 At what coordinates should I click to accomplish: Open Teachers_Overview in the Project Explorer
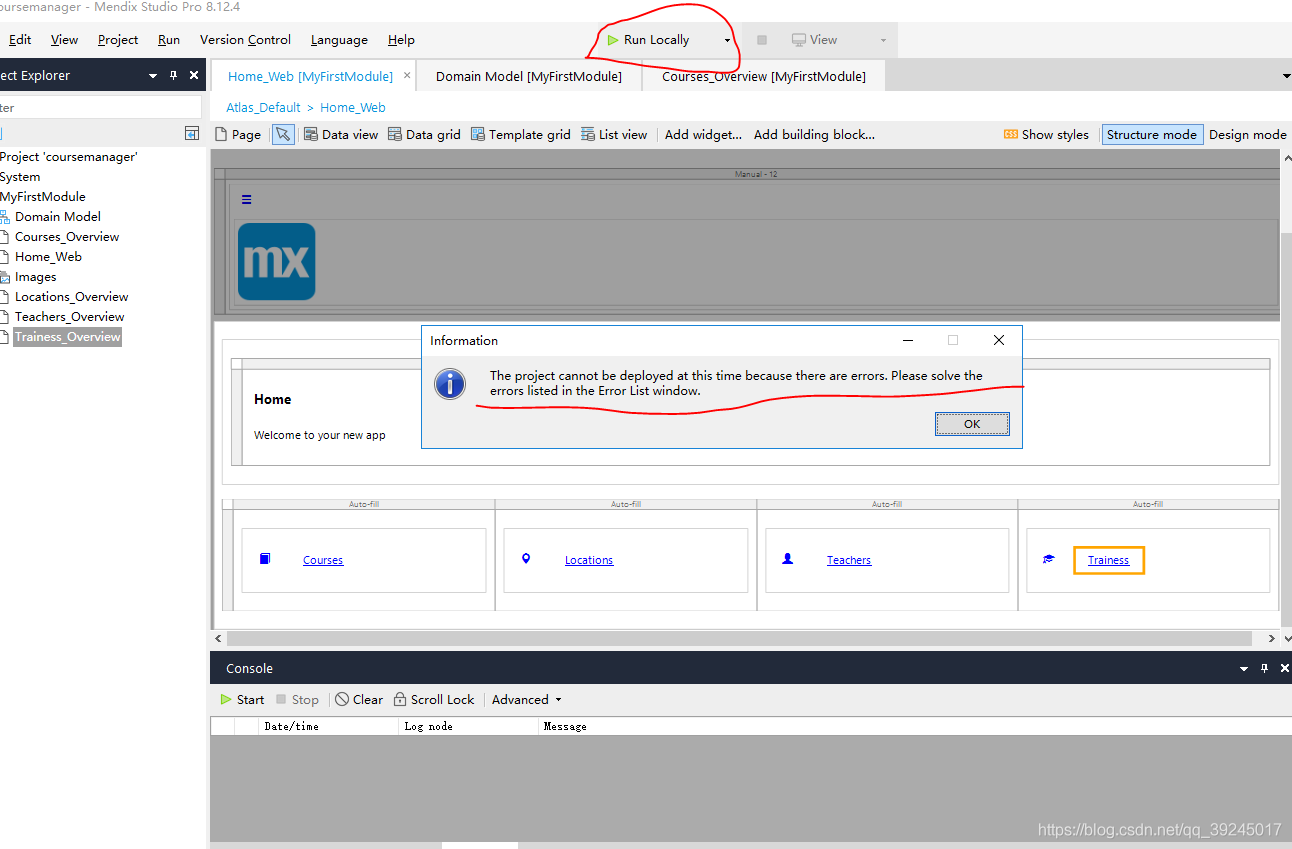[x=69, y=317]
